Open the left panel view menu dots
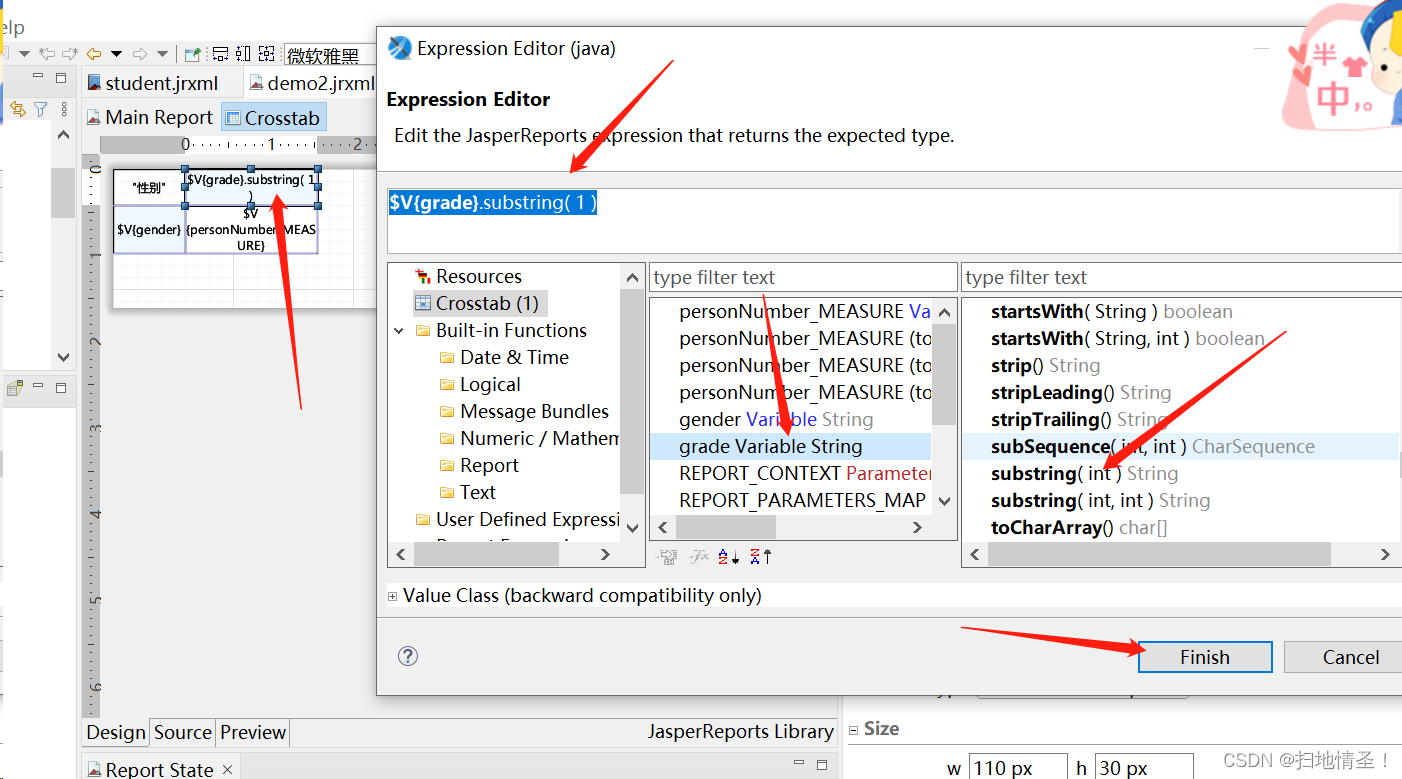This screenshot has height=779, width=1402. pos(64,109)
